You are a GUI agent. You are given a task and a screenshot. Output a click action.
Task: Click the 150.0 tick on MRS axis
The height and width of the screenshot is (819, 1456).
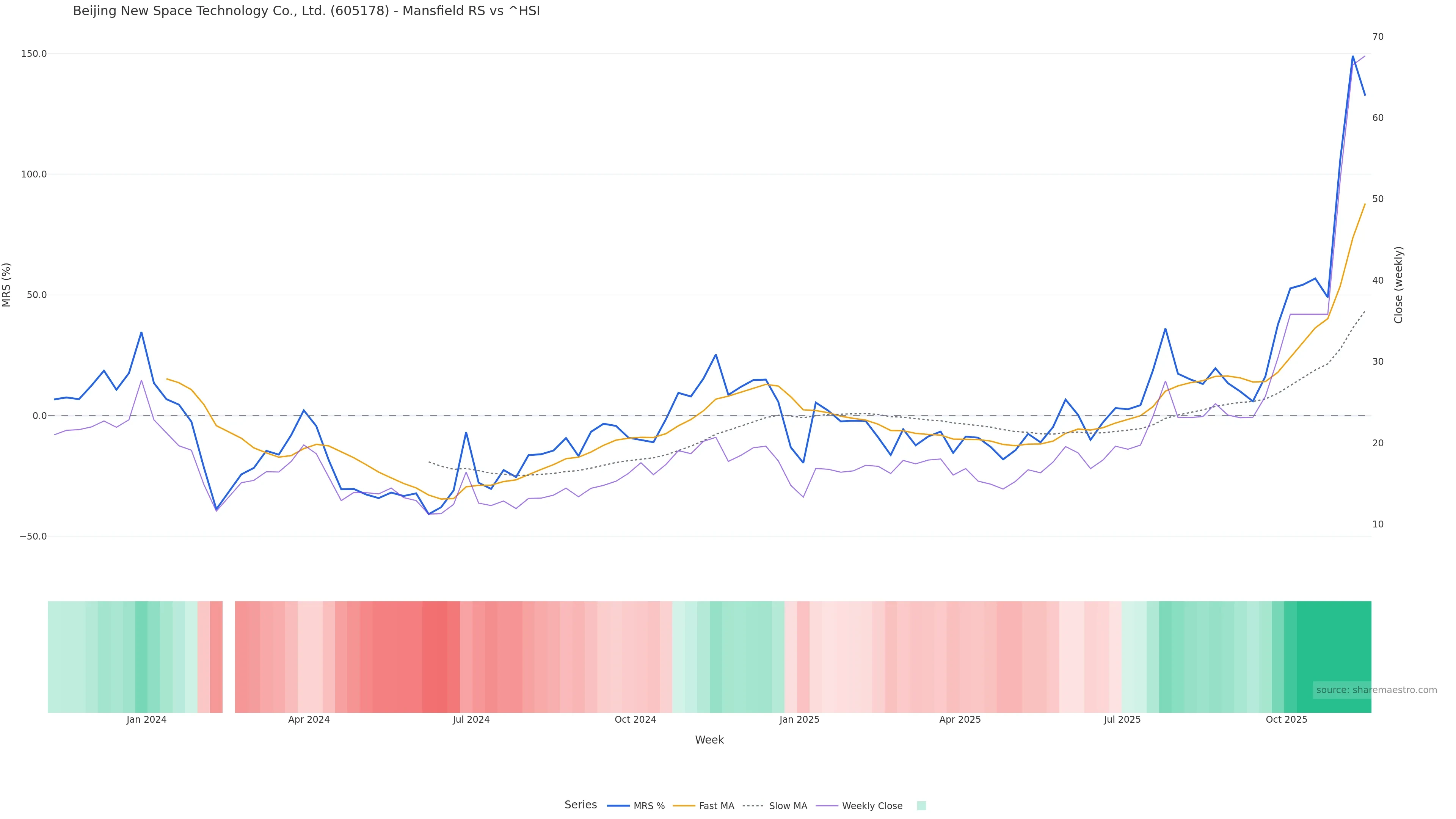click(x=34, y=54)
